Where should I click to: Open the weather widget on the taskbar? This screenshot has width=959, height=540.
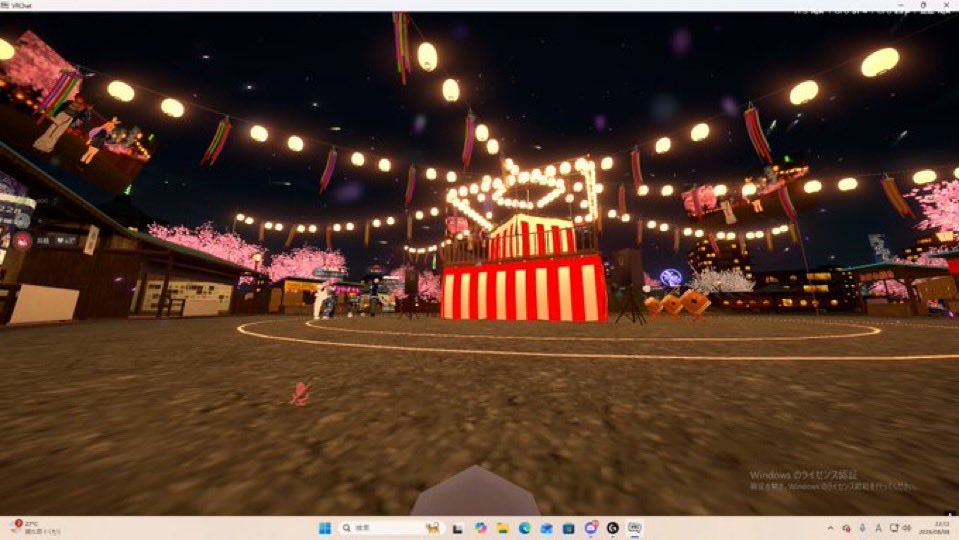[35, 528]
